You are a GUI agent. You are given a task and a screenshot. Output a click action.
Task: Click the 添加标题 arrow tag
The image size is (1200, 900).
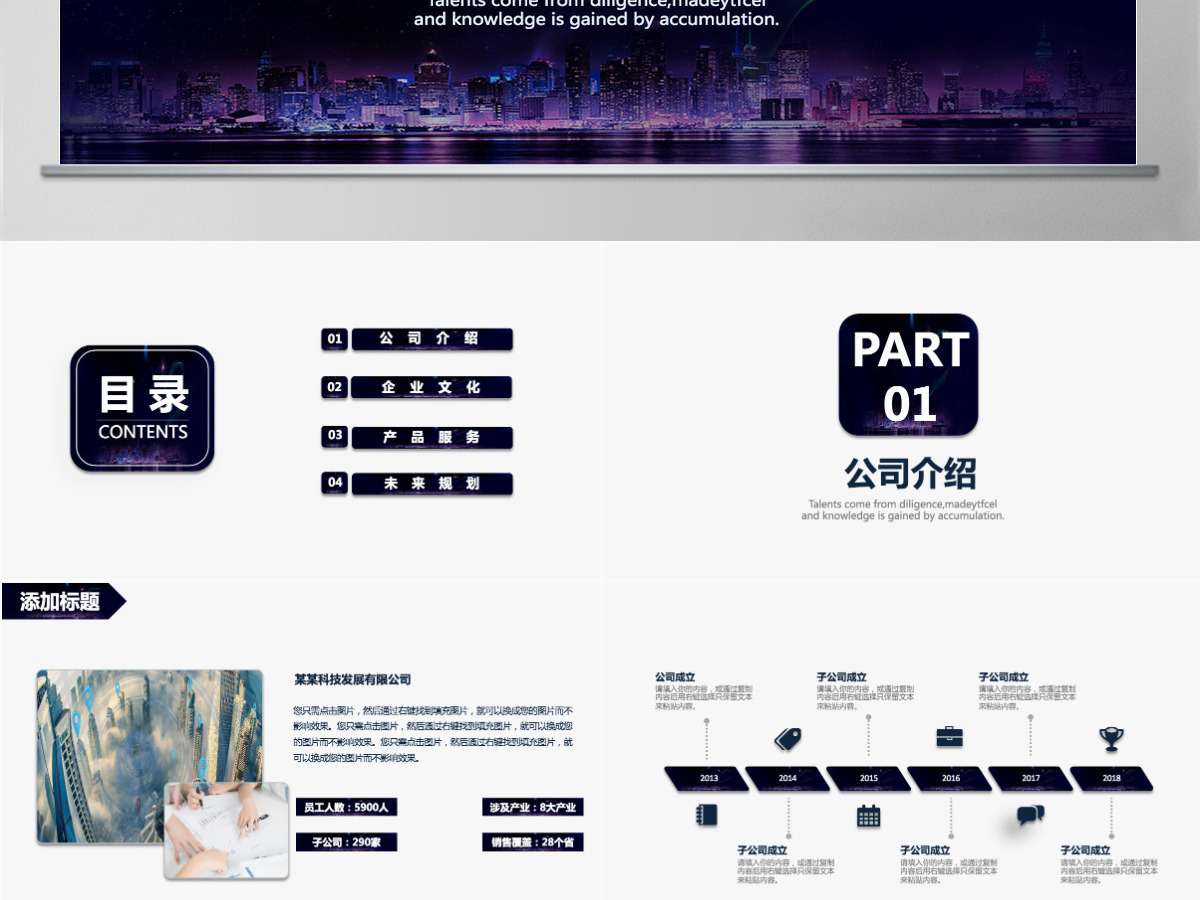pos(63,602)
